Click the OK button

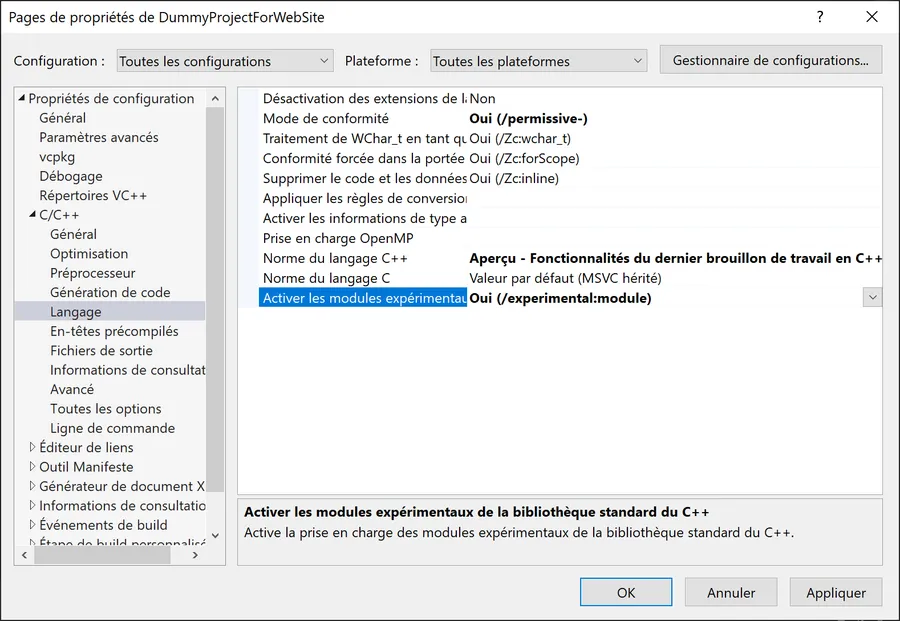(x=626, y=592)
